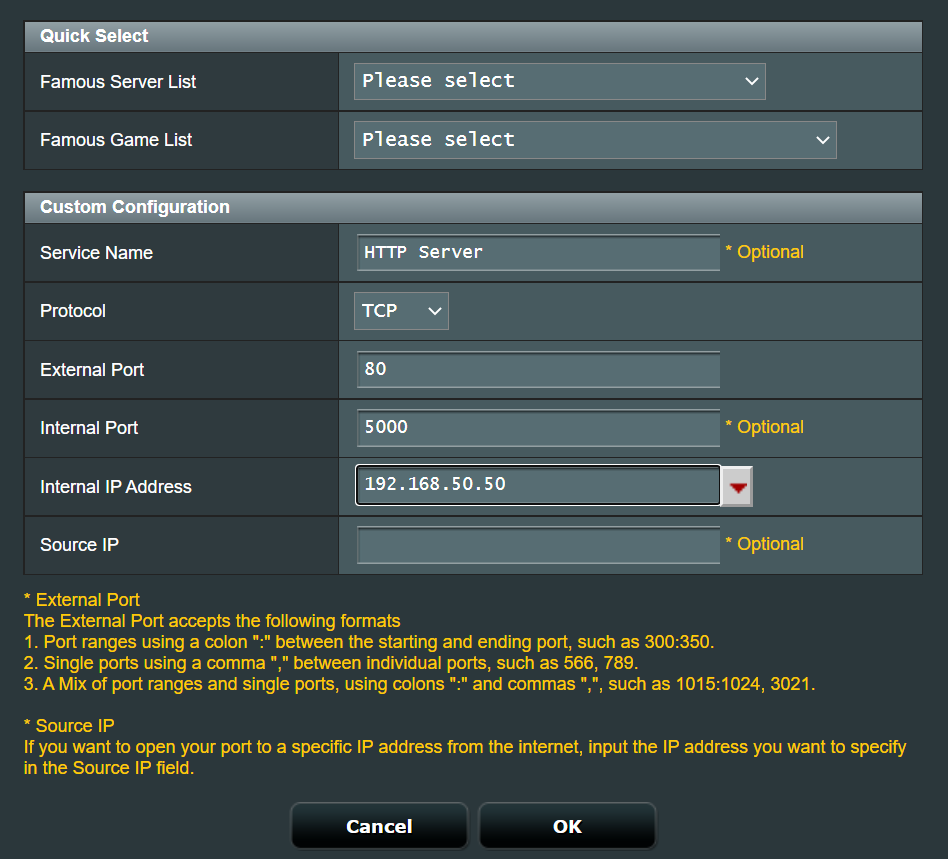
Task: Expand the Famous Game List dropdown
Action: [x=595, y=140]
